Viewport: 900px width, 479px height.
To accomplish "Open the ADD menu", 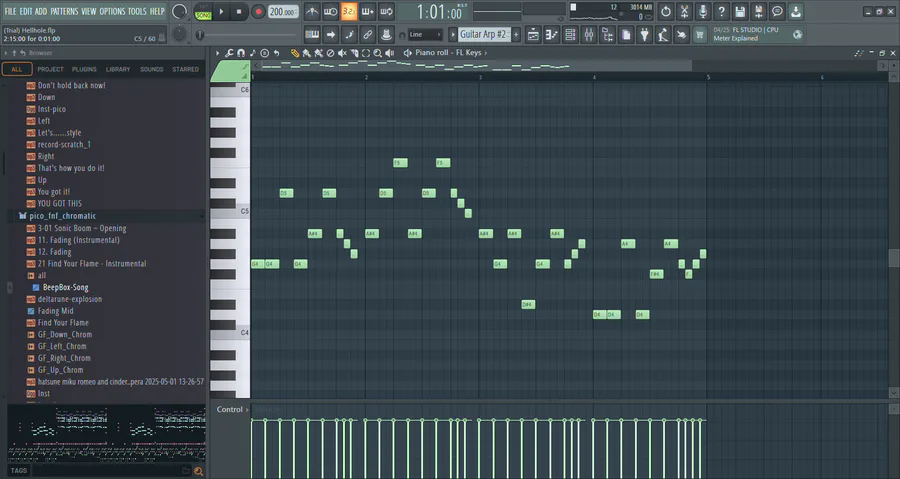I will tap(41, 11).
